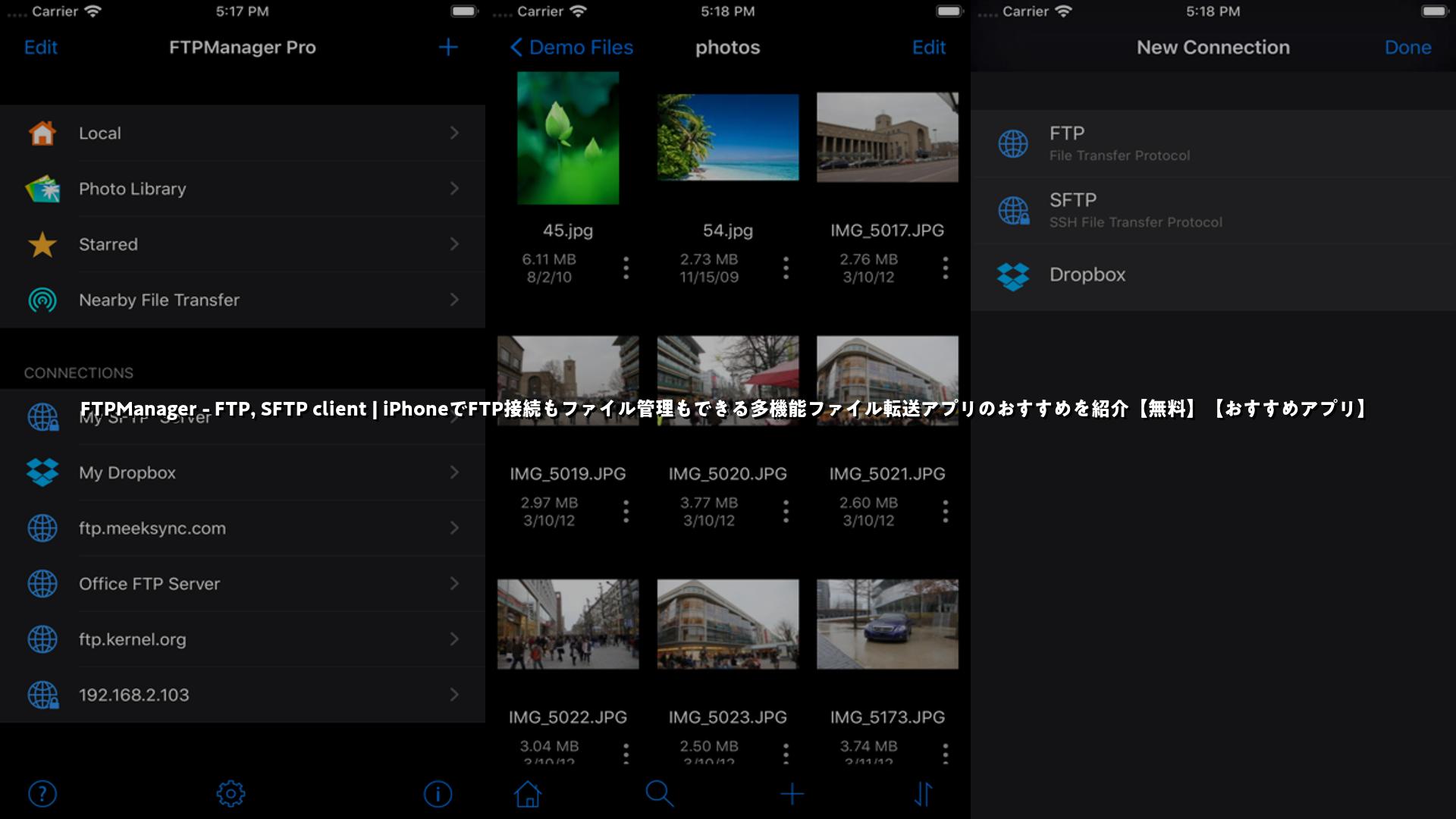Tap the SFTP locked globe icon
This screenshot has height=819, width=1456.
click(1014, 210)
